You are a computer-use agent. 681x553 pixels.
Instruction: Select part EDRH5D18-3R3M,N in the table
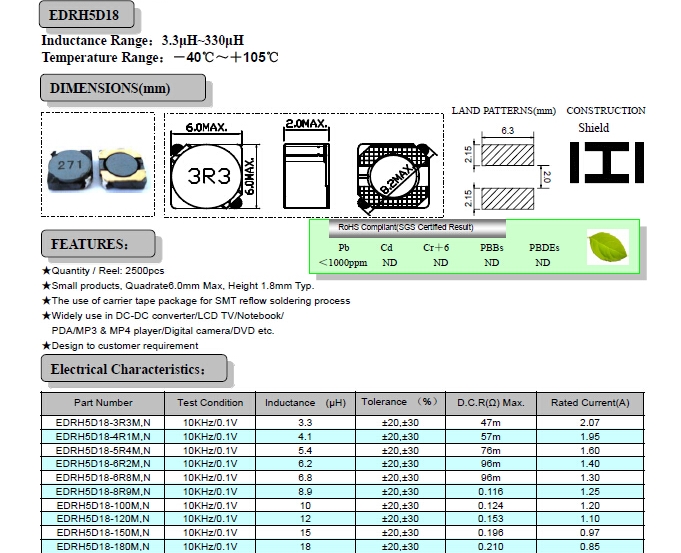point(103,424)
